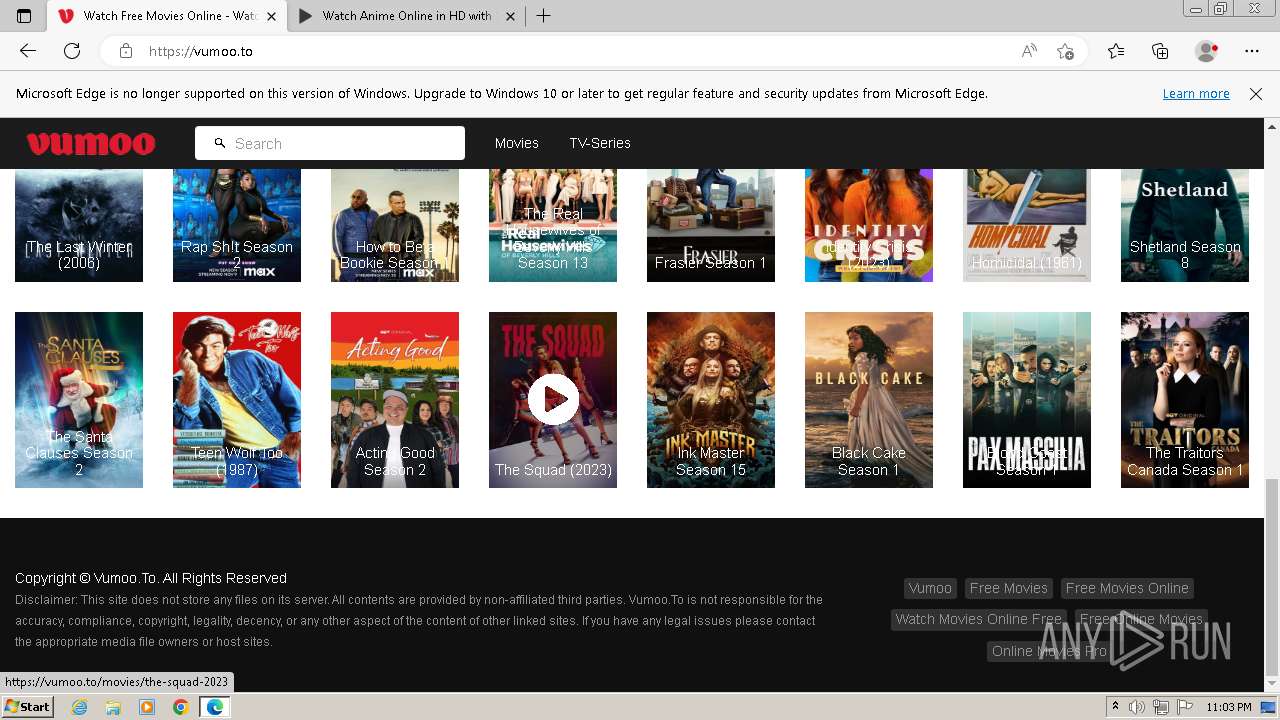Close the Watch Free Movies Online tab
Screen dimensions: 1280x720
tap(270, 16)
